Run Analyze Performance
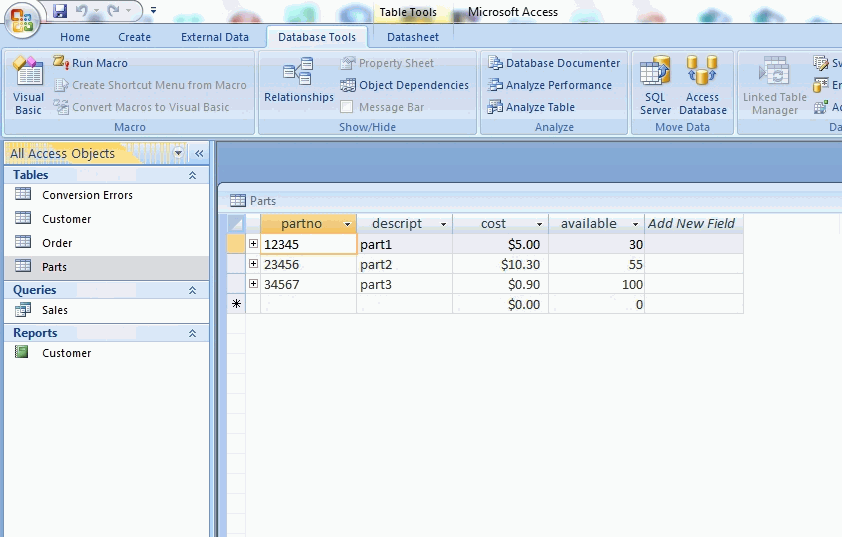842x537 pixels. pyautogui.click(x=550, y=85)
